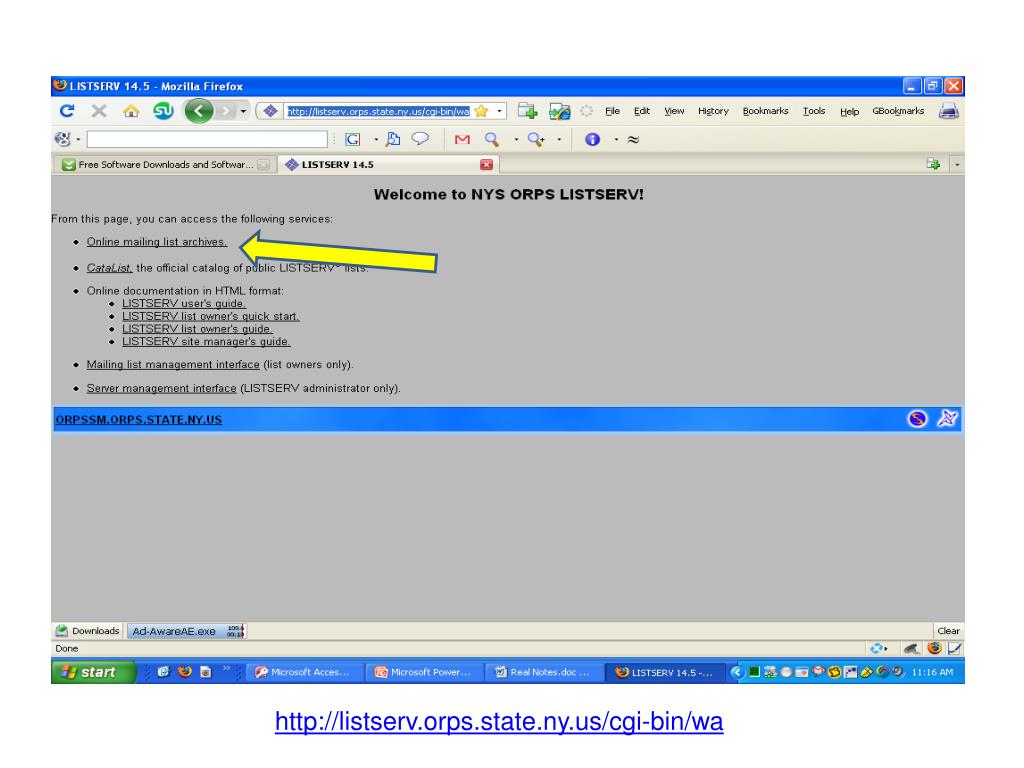
Task: Open the Downloads button in download bar
Action: coord(88,631)
